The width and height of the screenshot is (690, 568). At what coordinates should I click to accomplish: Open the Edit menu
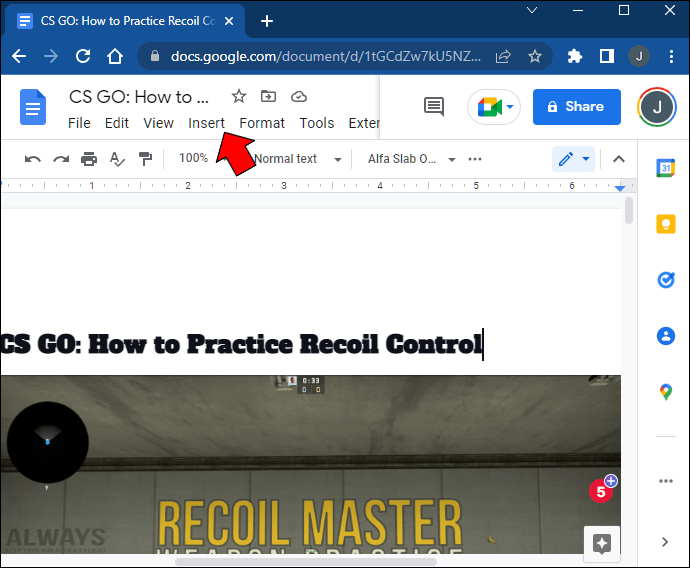pyautogui.click(x=117, y=123)
